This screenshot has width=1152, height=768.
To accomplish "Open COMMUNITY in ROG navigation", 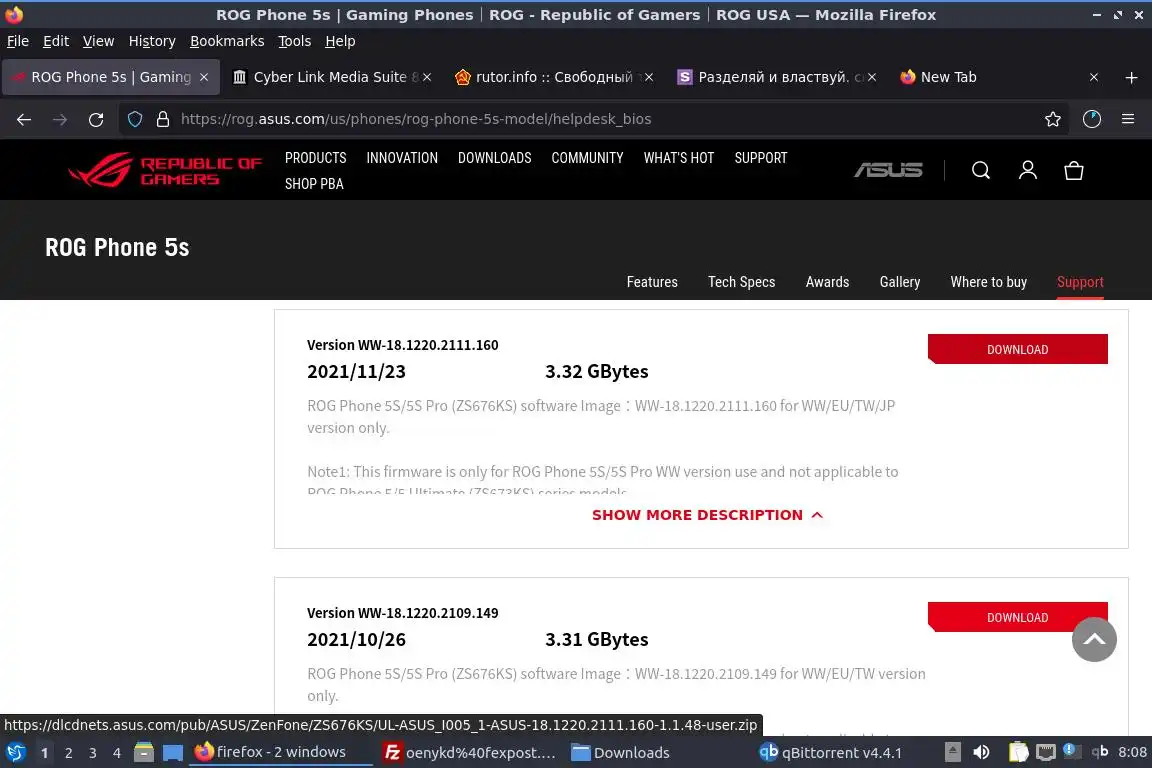I will coord(587,158).
